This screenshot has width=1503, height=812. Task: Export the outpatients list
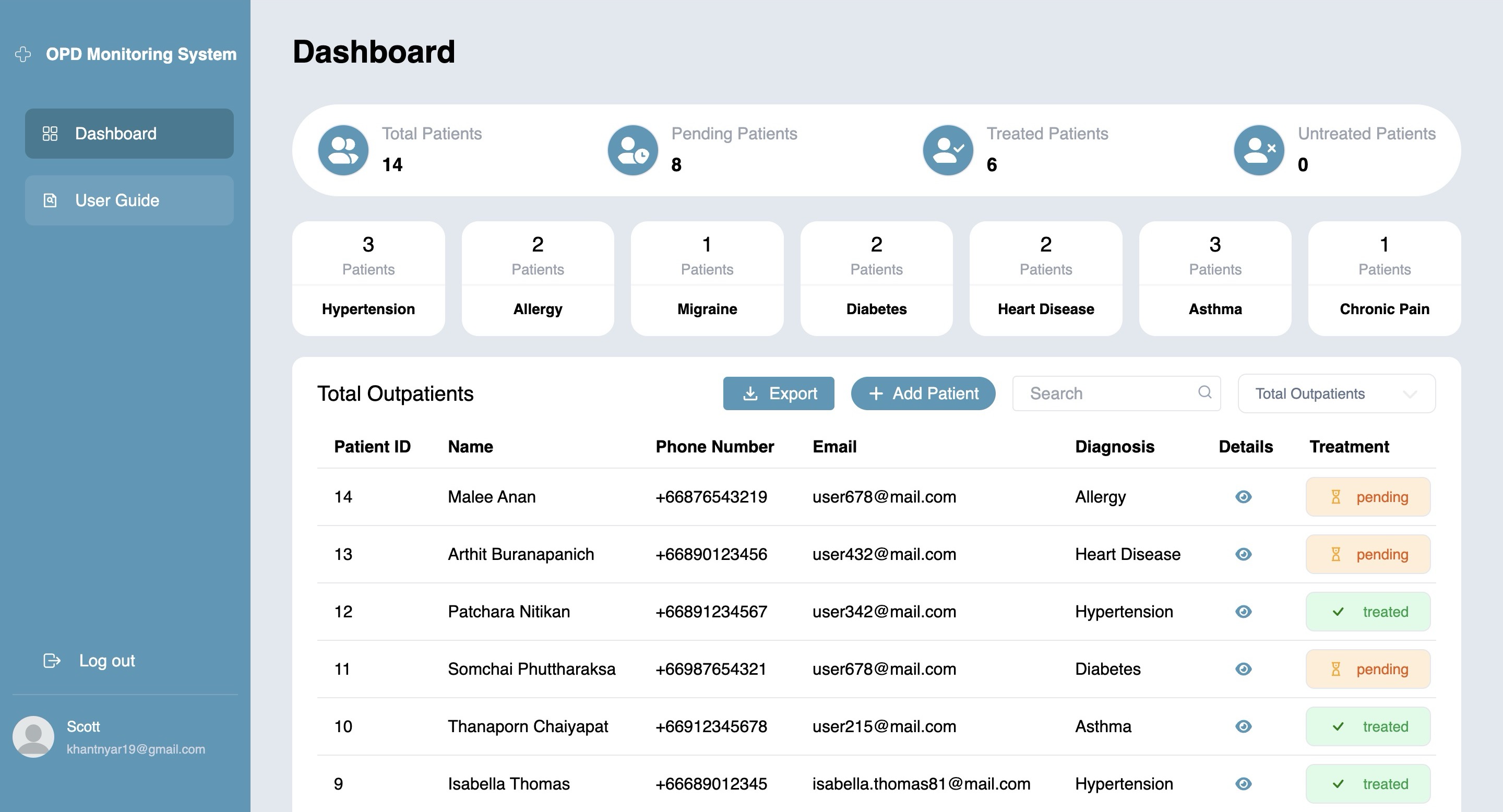click(778, 393)
